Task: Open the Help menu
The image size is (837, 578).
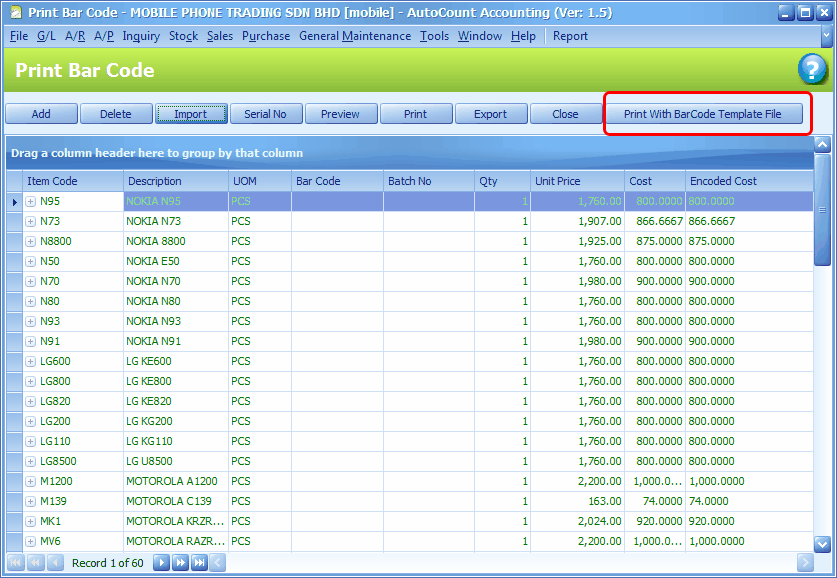Action: pos(523,36)
